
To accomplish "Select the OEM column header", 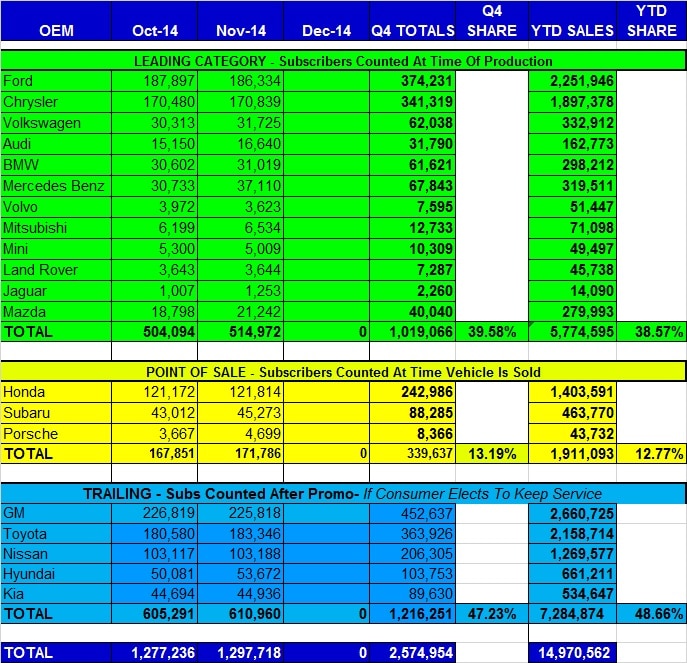I will tap(56, 21).
